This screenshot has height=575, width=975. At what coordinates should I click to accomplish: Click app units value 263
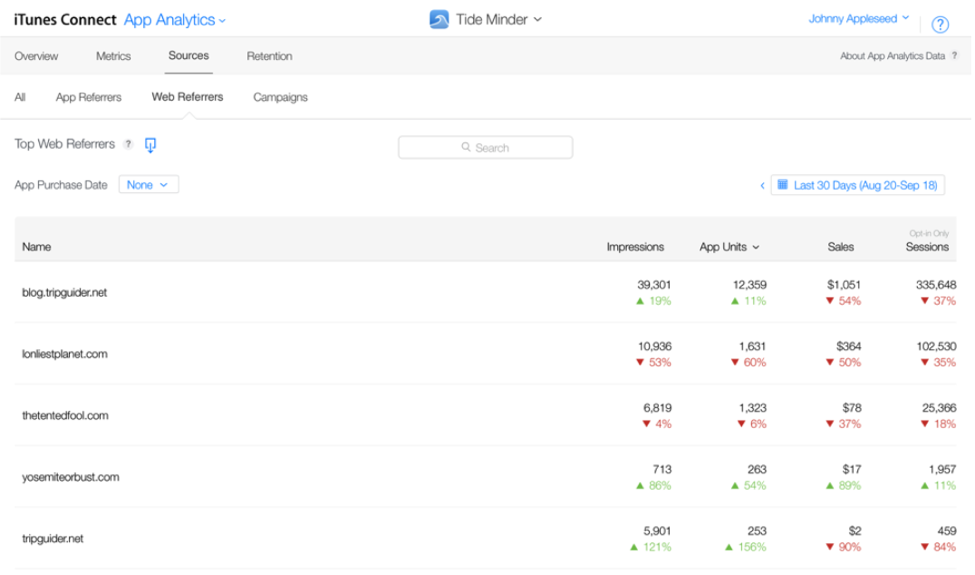point(757,469)
